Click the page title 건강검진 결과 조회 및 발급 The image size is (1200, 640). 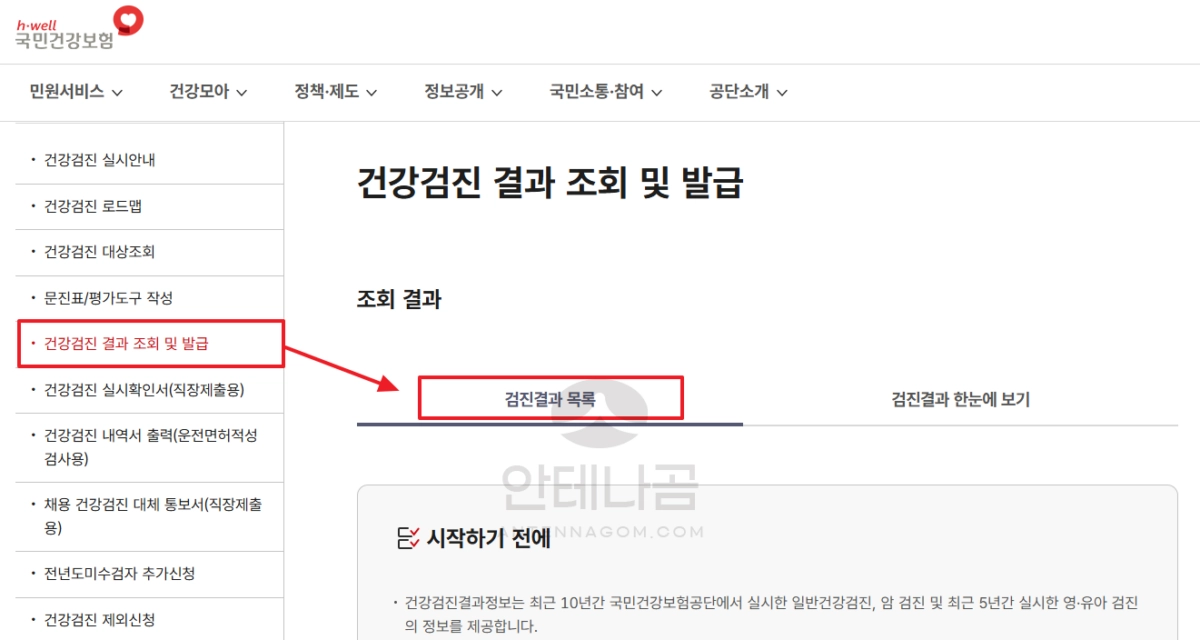coord(550,183)
